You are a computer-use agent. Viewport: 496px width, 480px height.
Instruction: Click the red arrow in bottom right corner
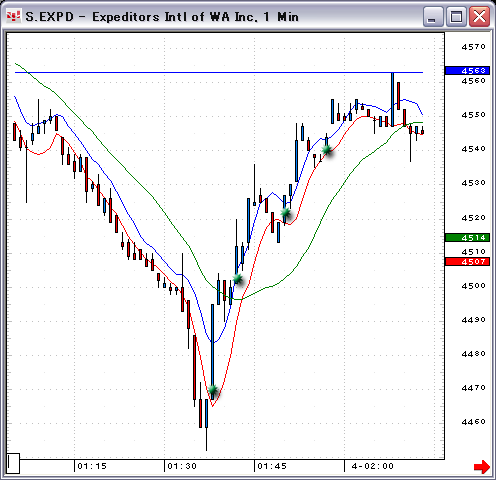pyautogui.click(x=482, y=466)
